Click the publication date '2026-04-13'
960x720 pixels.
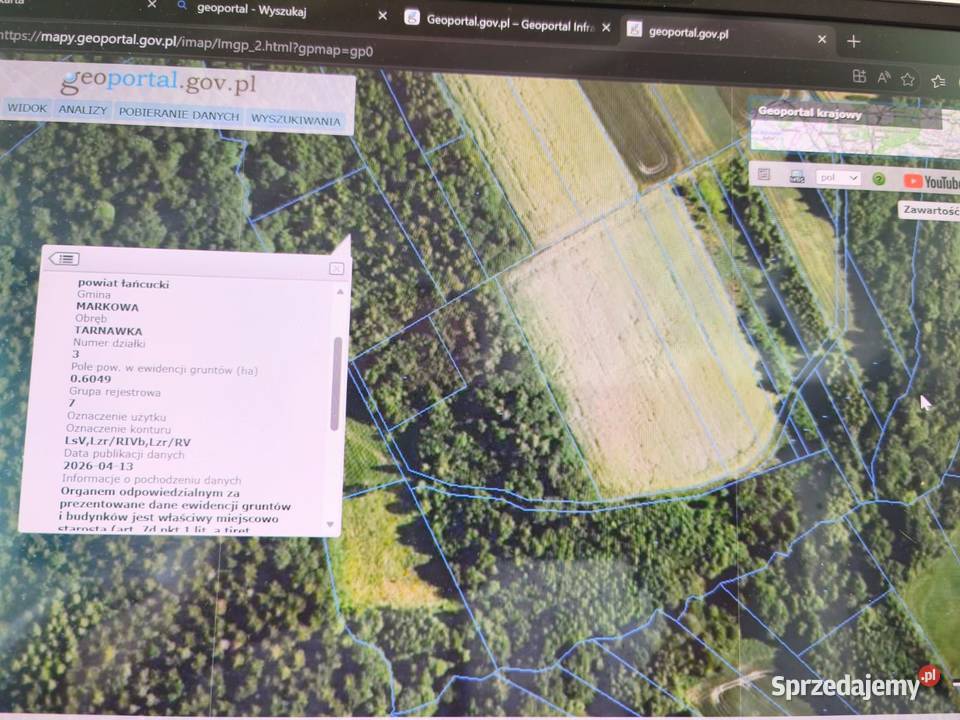98,466
